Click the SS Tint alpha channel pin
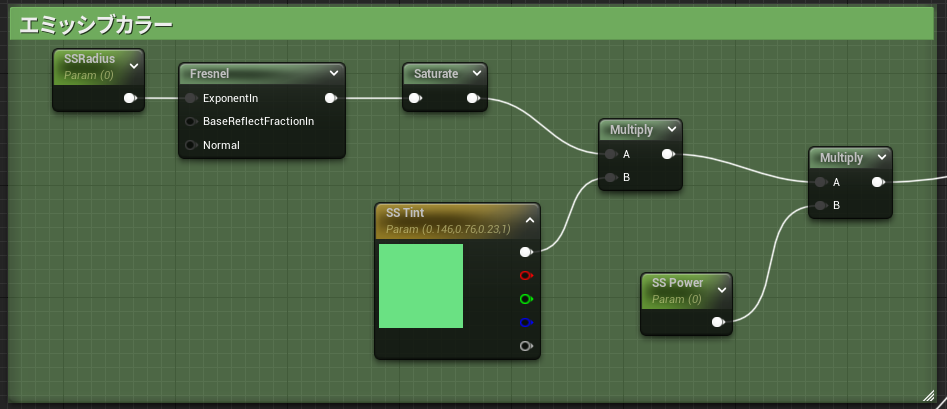The image size is (947, 409). [526, 346]
